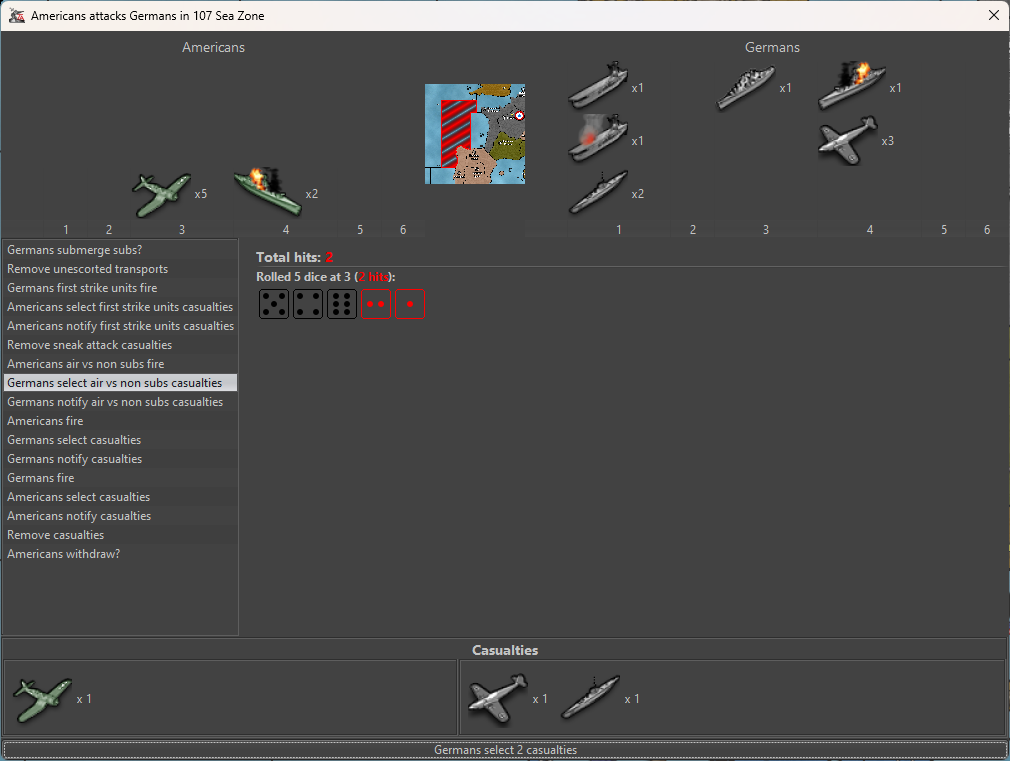1010x761 pixels.
Task: Select the German fighter x3 icon
Action: (848, 140)
